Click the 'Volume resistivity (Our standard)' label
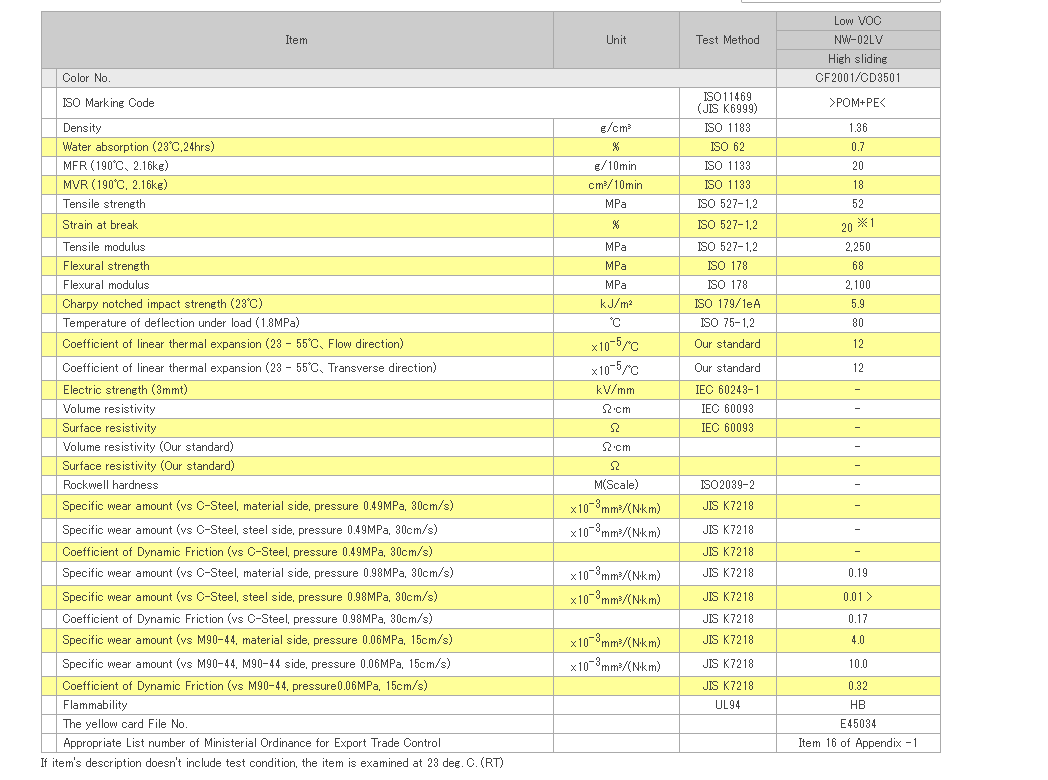This screenshot has width=1048, height=780. [x=148, y=447]
